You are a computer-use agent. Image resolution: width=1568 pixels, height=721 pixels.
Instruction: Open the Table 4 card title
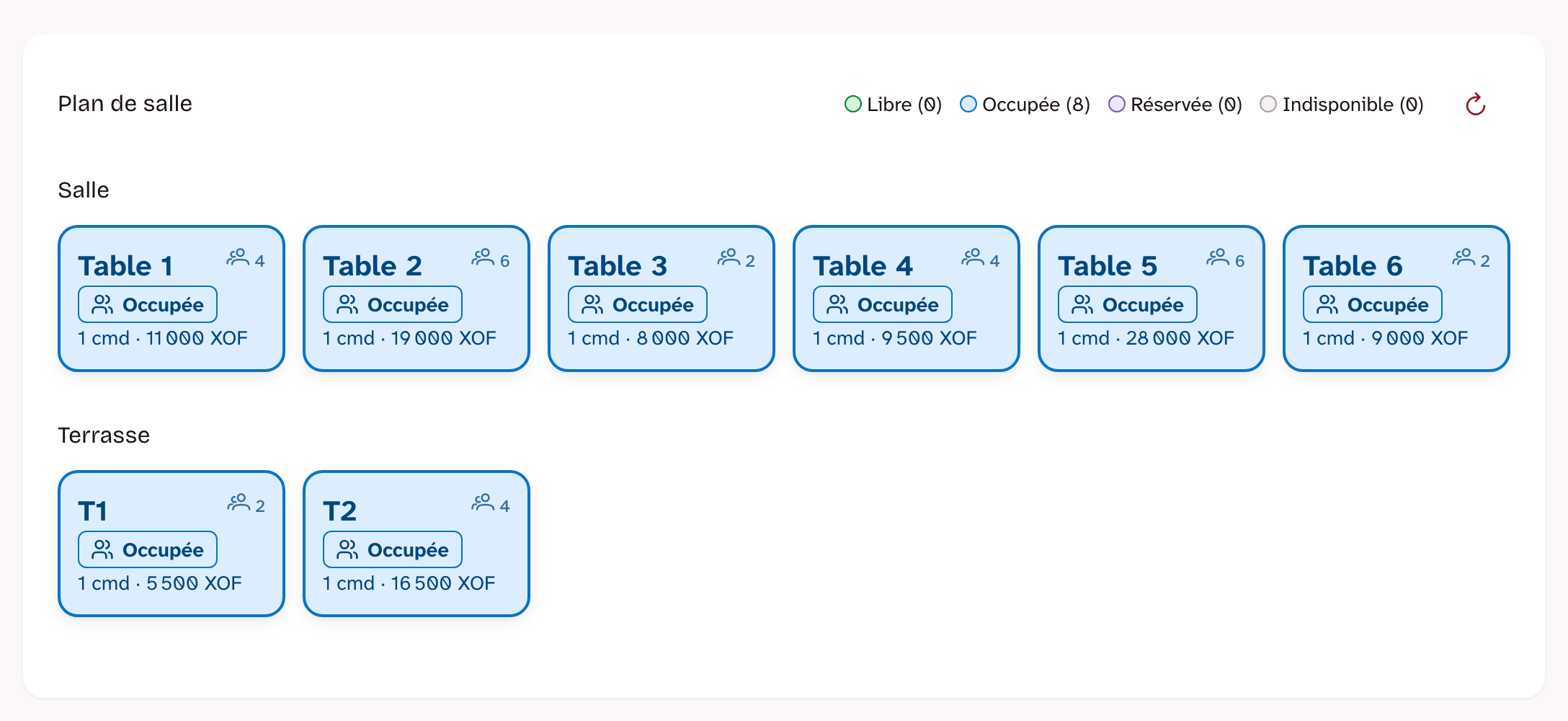point(863,266)
